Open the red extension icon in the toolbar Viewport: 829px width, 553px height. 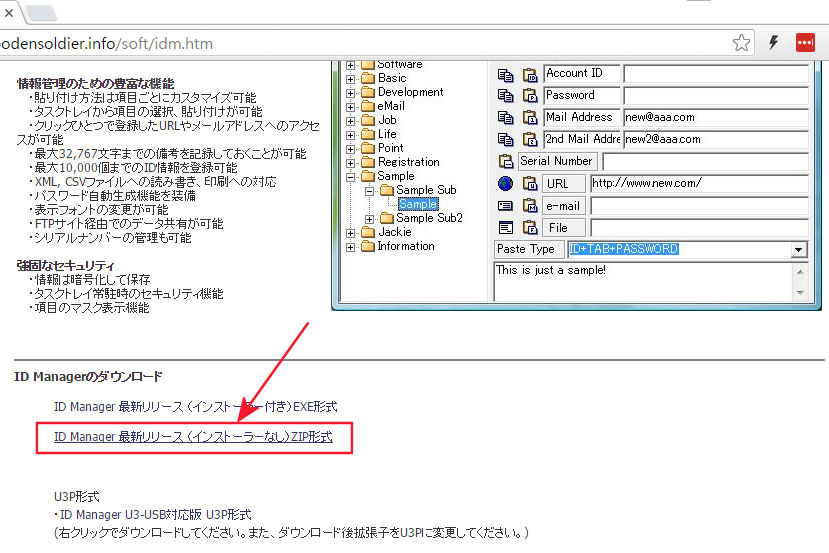[805, 42]
